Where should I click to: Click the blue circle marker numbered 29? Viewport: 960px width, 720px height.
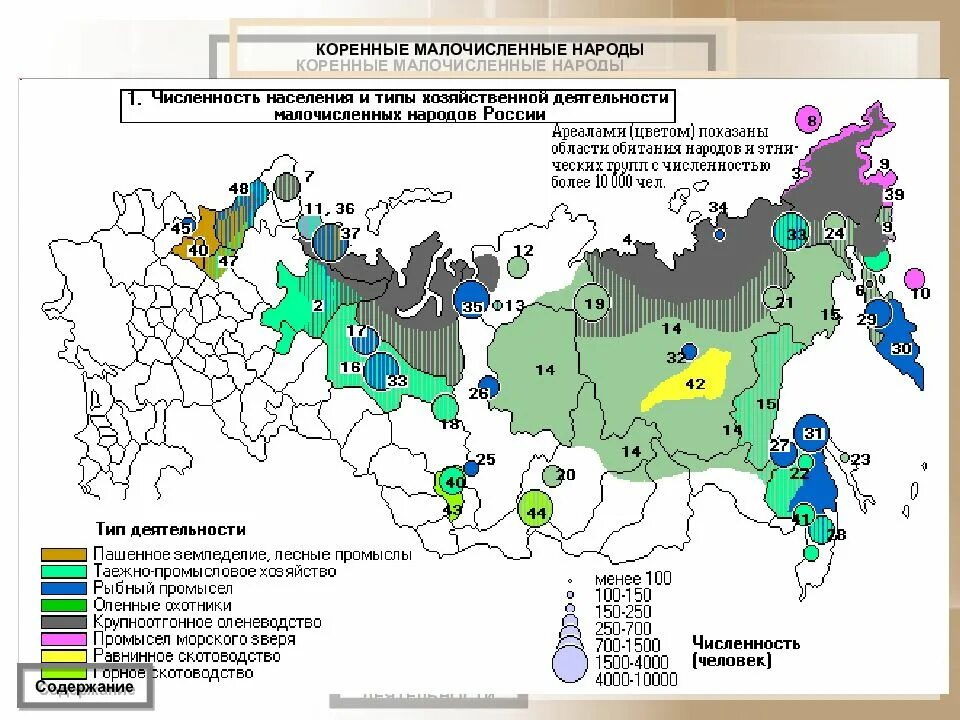point(879,315)
